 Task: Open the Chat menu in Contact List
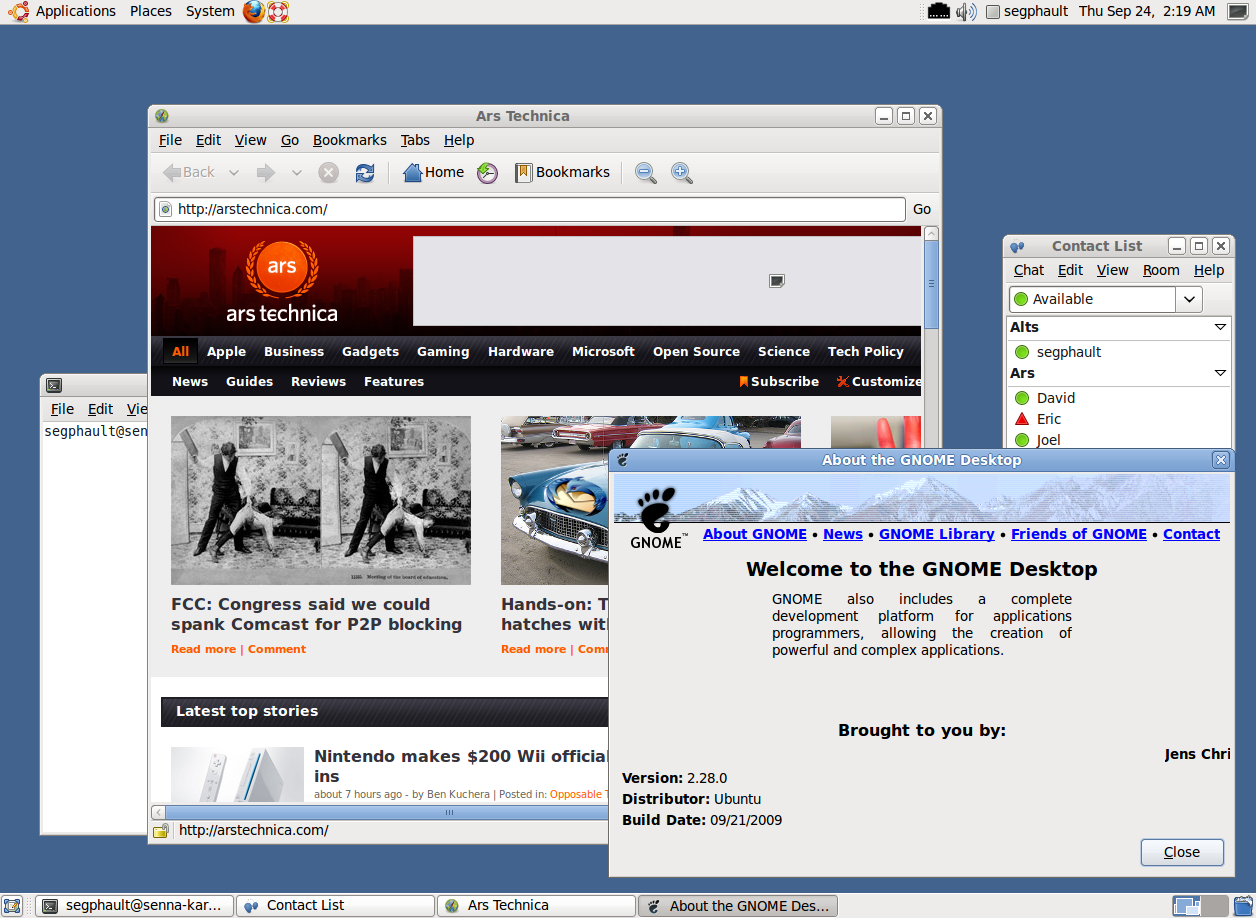[1028, 270]
